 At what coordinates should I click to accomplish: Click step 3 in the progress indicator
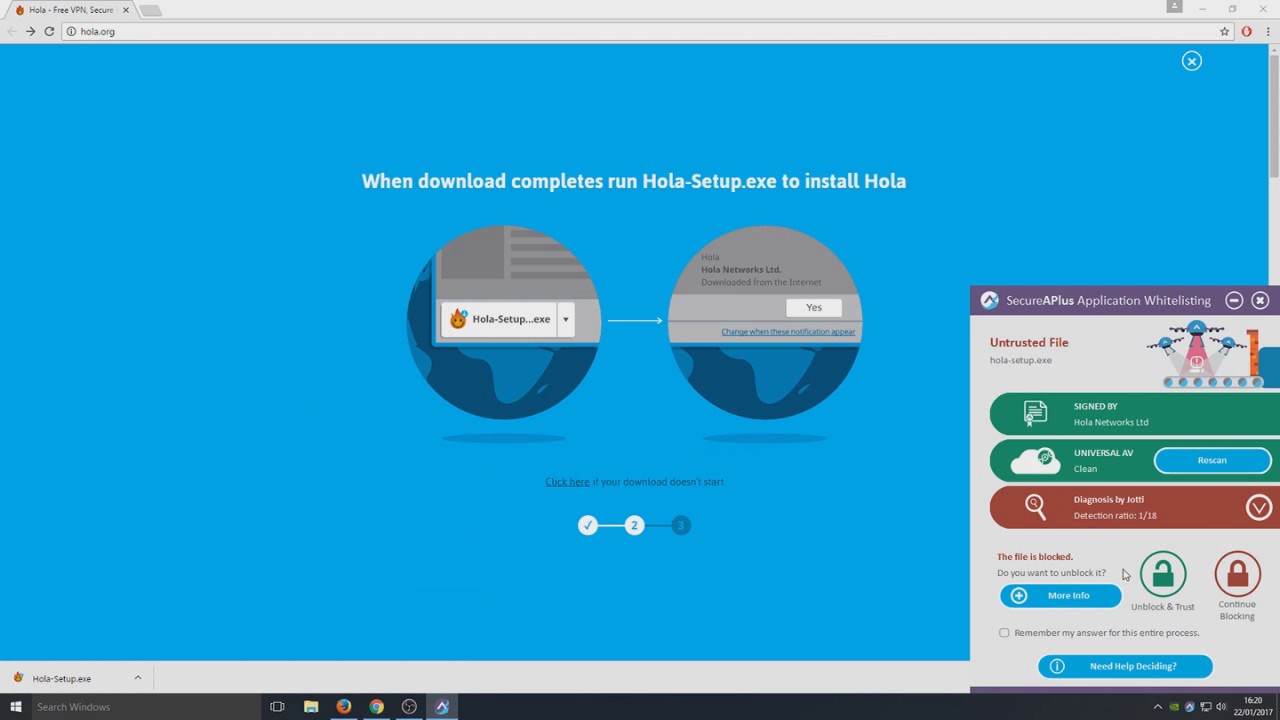click(681, 525)
